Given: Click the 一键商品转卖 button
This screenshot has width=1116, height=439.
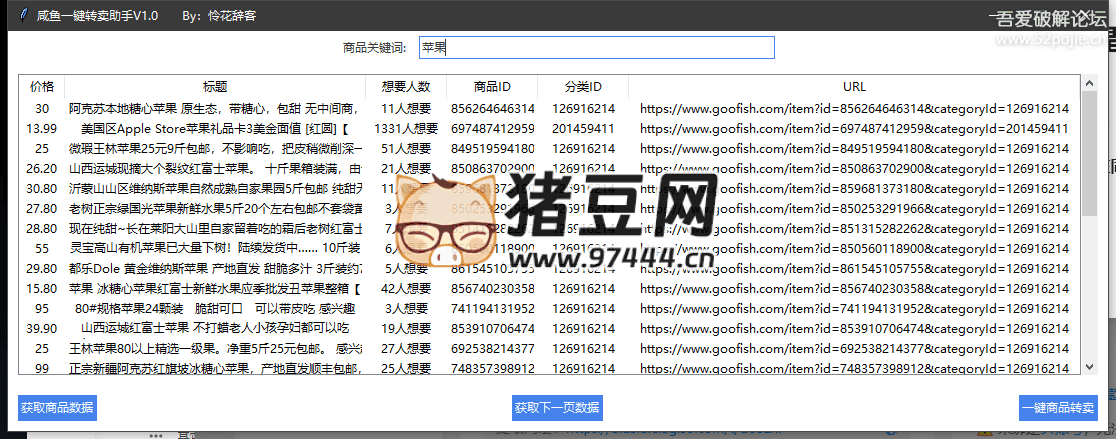Looking at the screenshot, I should 1058,408.
